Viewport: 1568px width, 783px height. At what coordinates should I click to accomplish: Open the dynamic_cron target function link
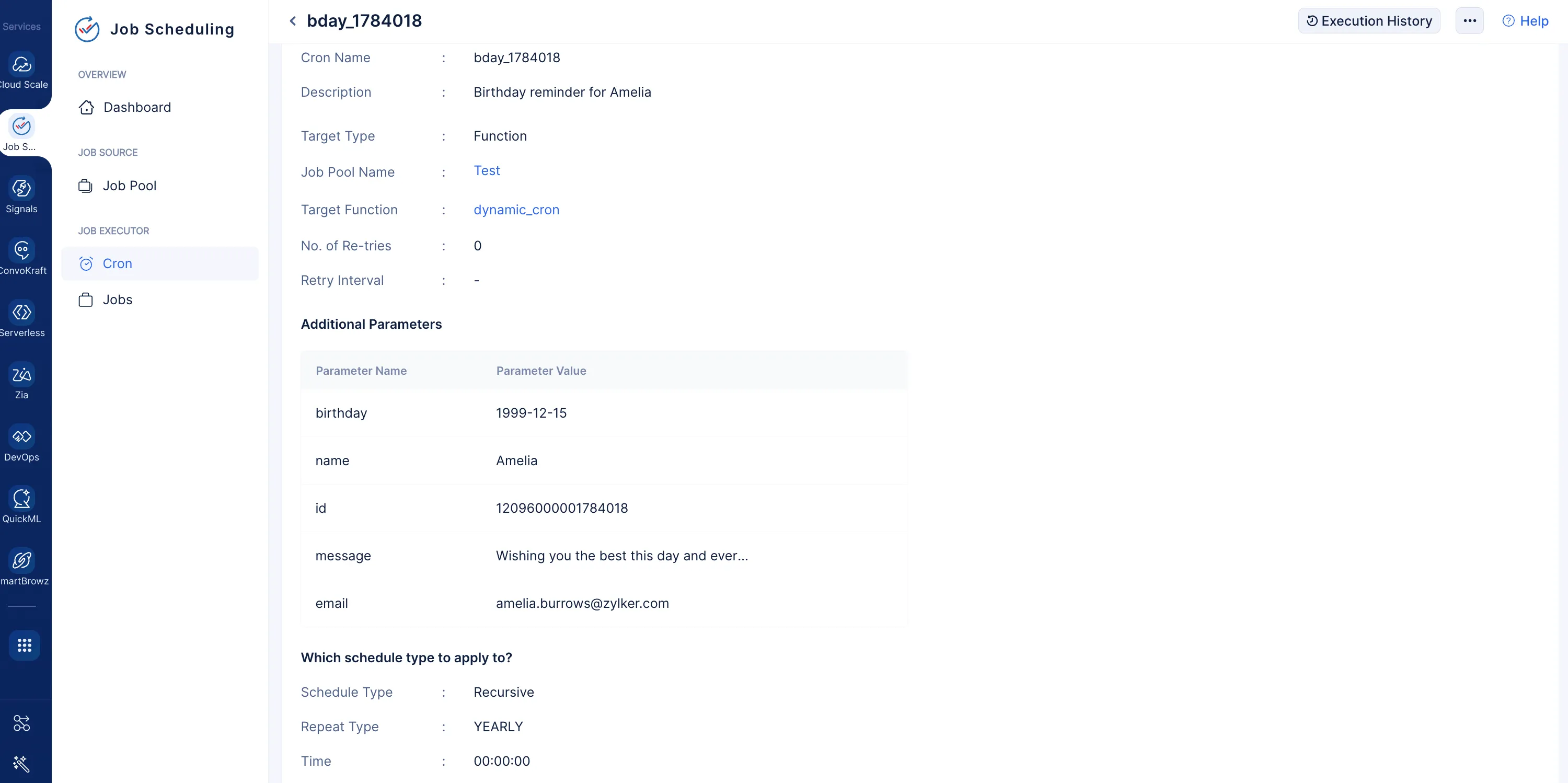click(516, 210)
